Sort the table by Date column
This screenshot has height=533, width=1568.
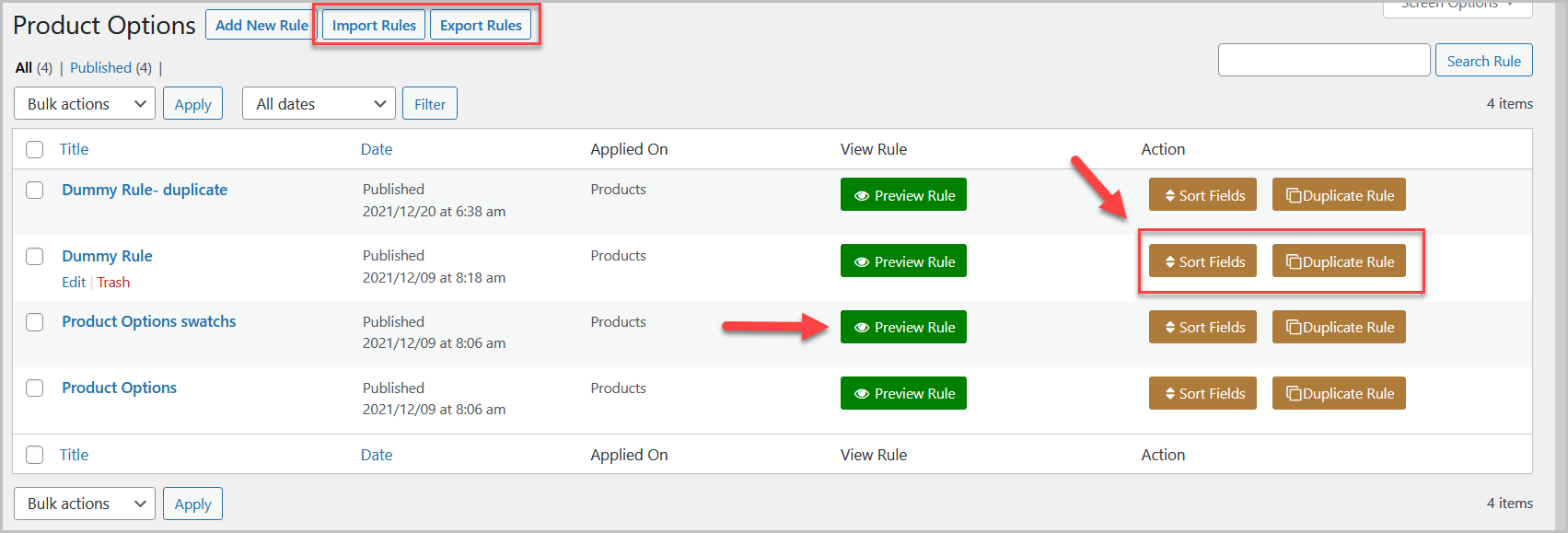coord(377,149)
